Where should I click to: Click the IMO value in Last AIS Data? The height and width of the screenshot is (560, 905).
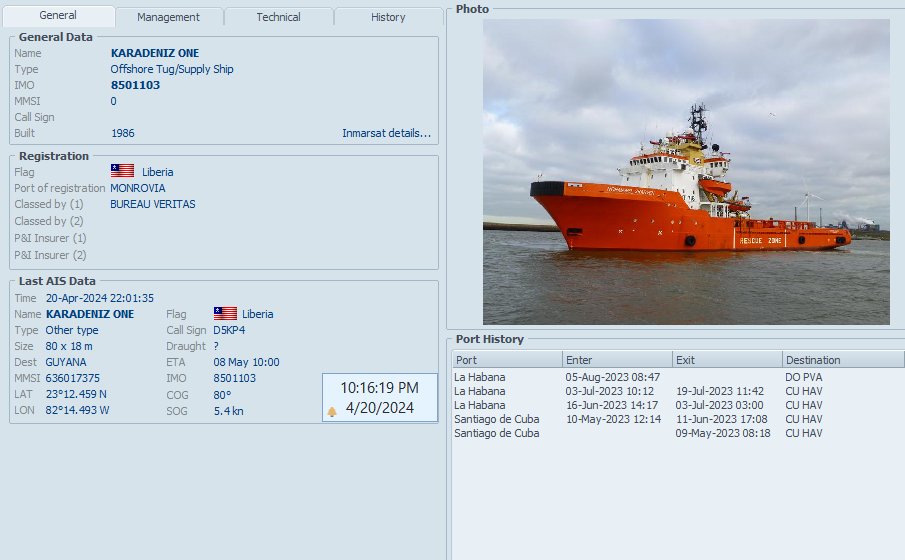click(x=234, y=379)
